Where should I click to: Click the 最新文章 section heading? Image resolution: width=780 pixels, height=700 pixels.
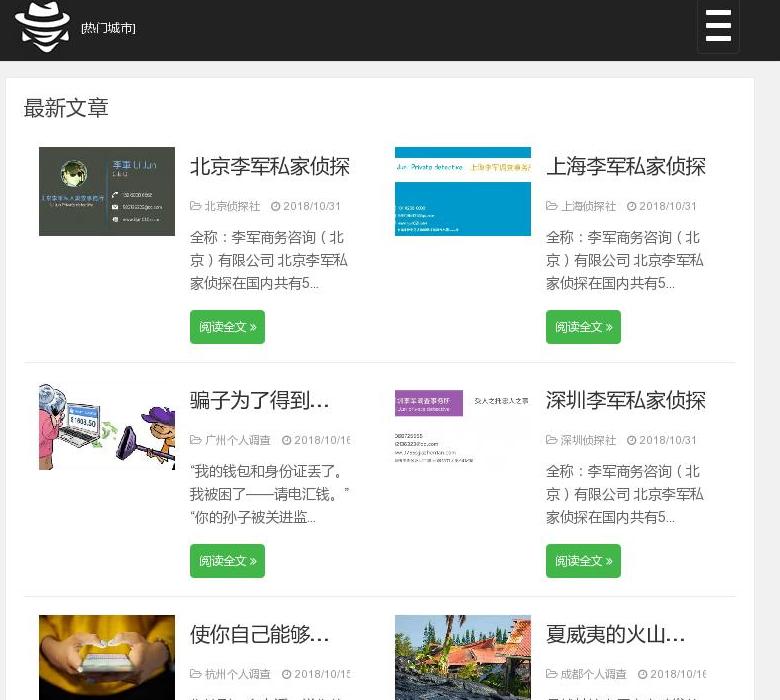66,108
